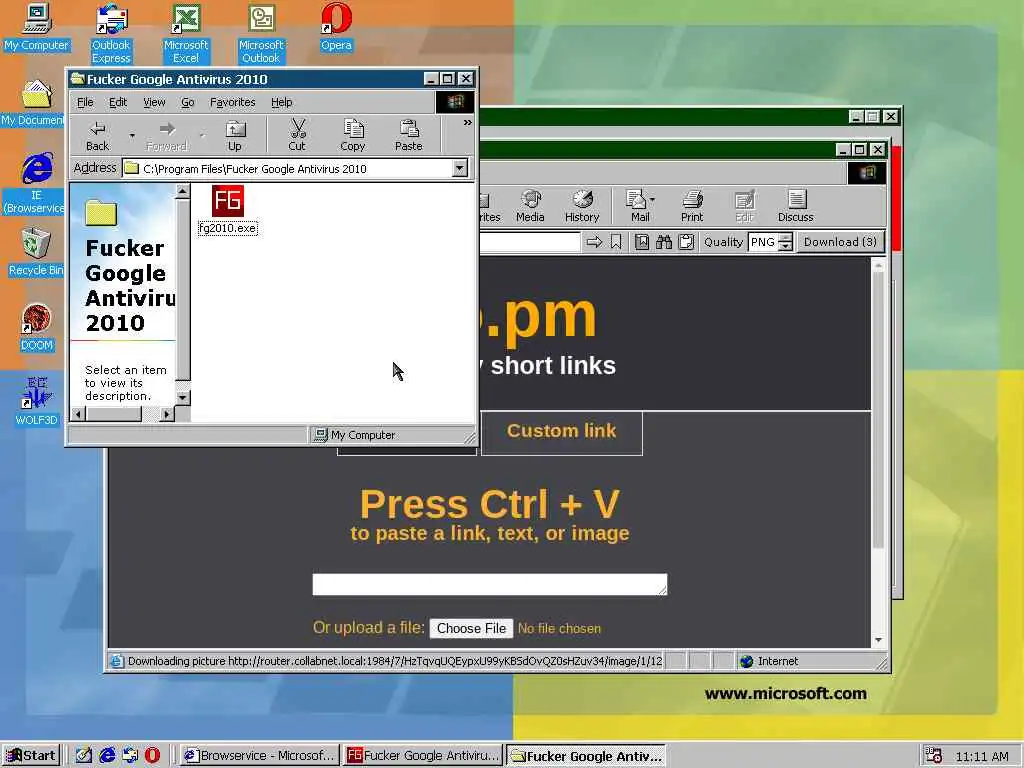The height and width of the screenshot is (768, 1024).
Task: Open the Microsoft Excel desktop icon
Action: (186, 33)
